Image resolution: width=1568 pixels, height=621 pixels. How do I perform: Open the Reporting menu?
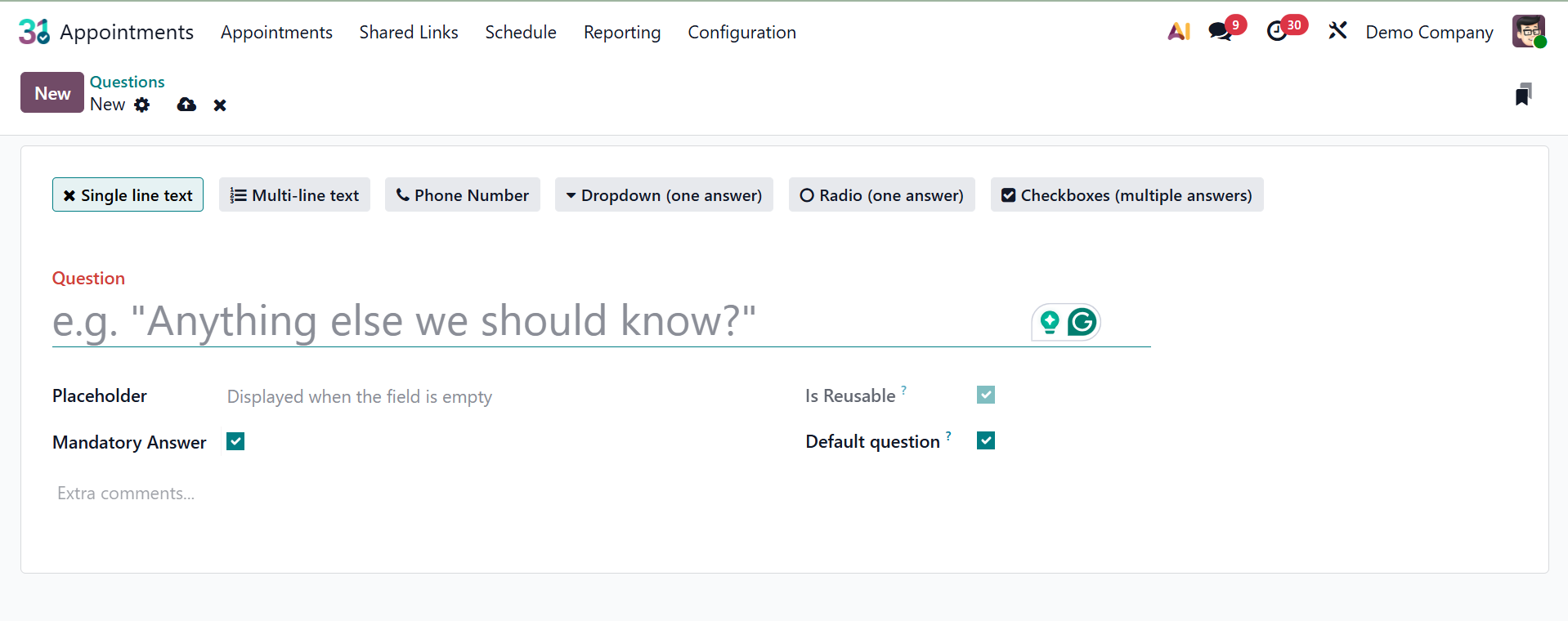coord(622,32)
